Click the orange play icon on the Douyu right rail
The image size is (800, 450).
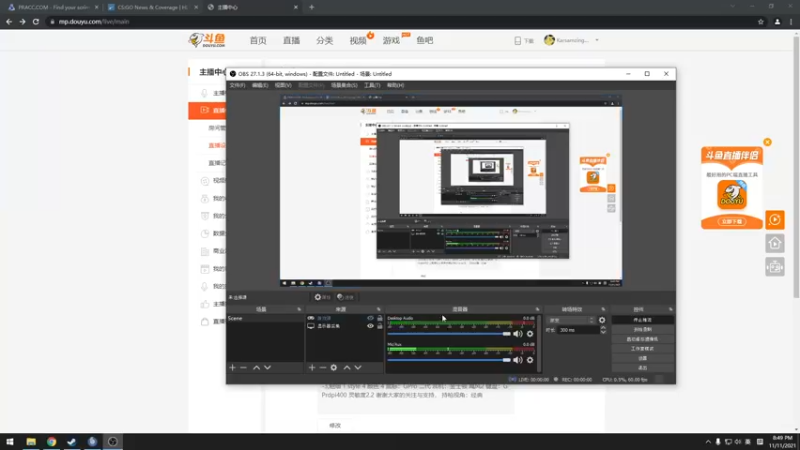point(774,220)
